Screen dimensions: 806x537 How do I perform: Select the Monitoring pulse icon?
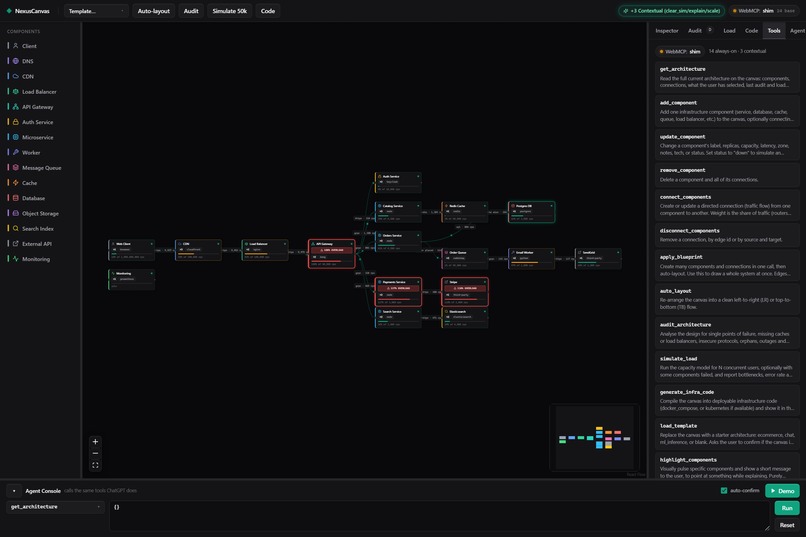(x=15, y=259)
